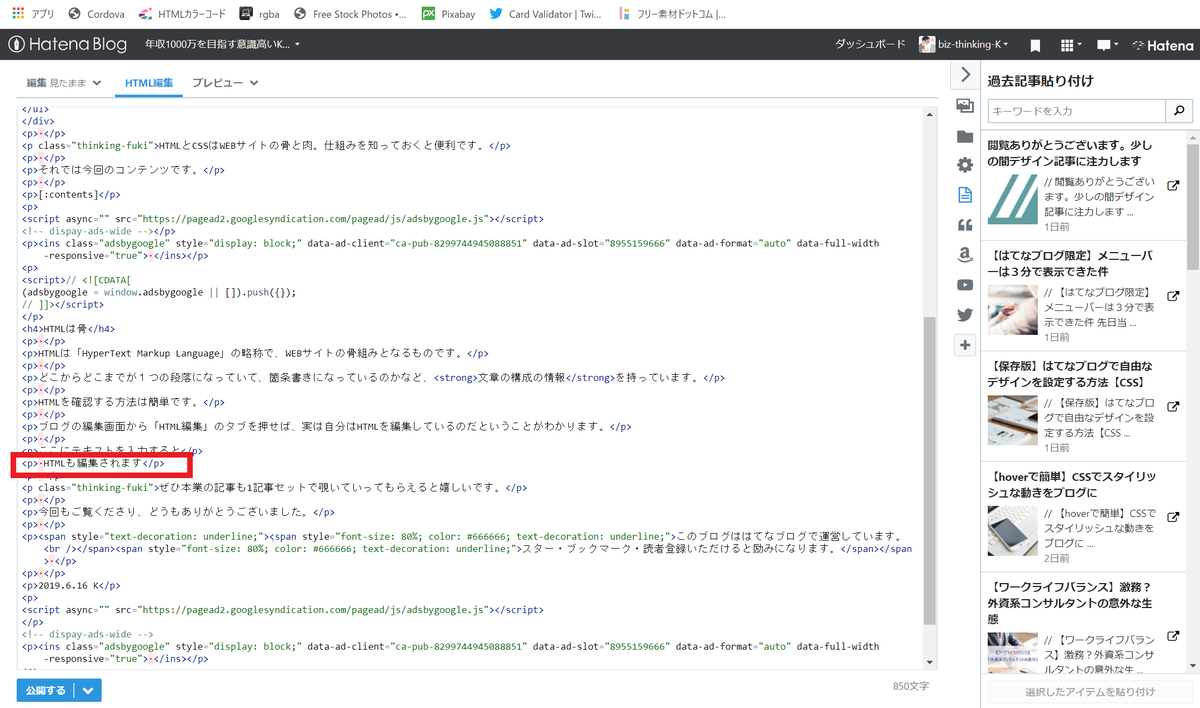Expand the 見たまま editing mode chevron
Screen dimensions: 1200x708
pos(97,83)
